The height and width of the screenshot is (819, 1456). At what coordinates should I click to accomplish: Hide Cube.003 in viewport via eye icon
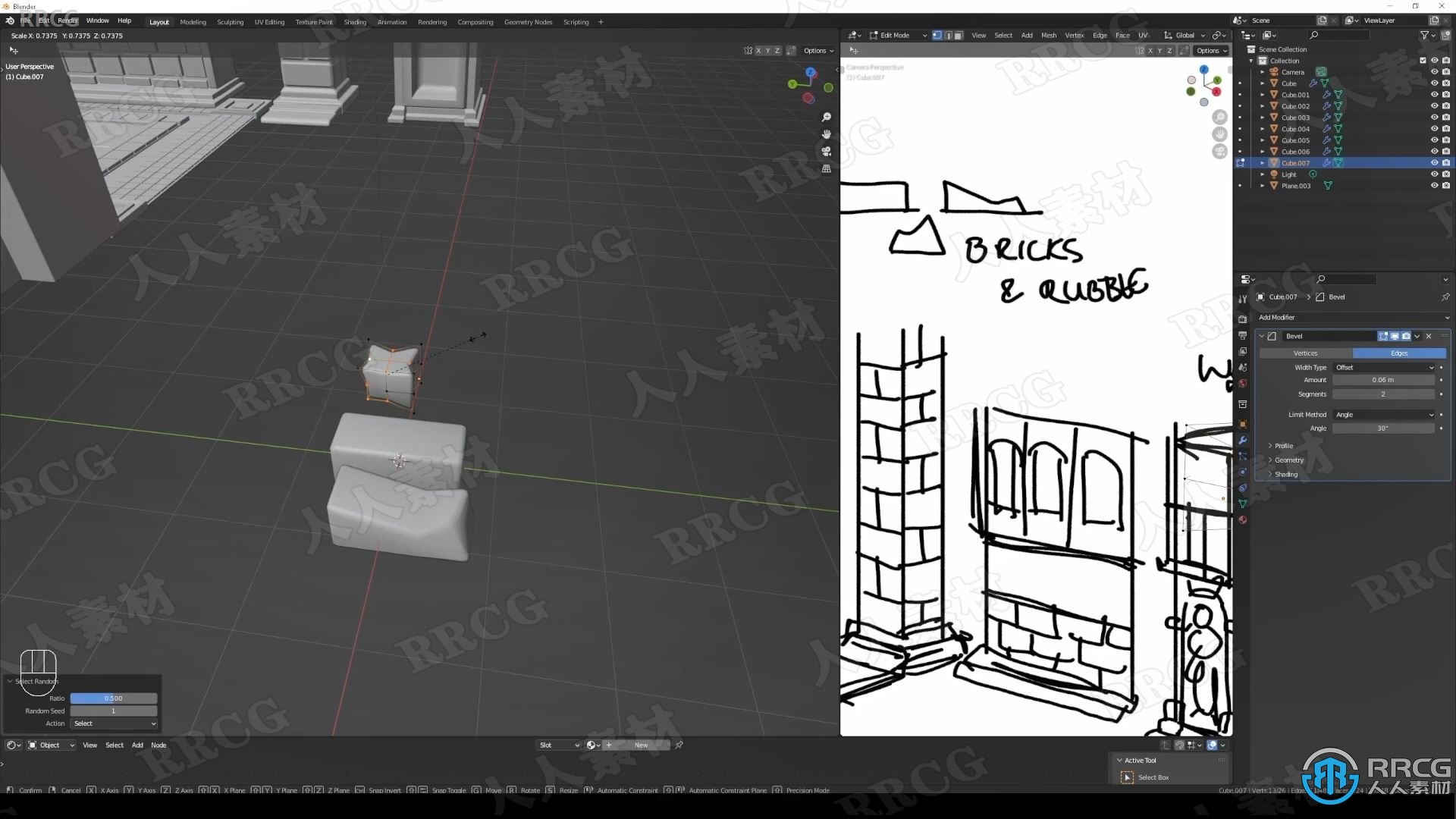click(1434, 118)
